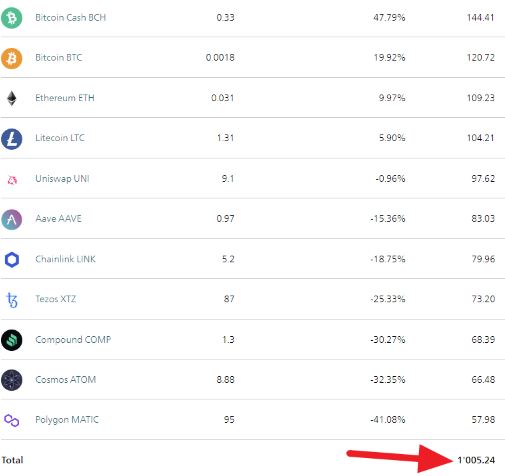The image size is (505, 476).
Task: Open the Ethereum ETH asset link
Action: (65, 98)
